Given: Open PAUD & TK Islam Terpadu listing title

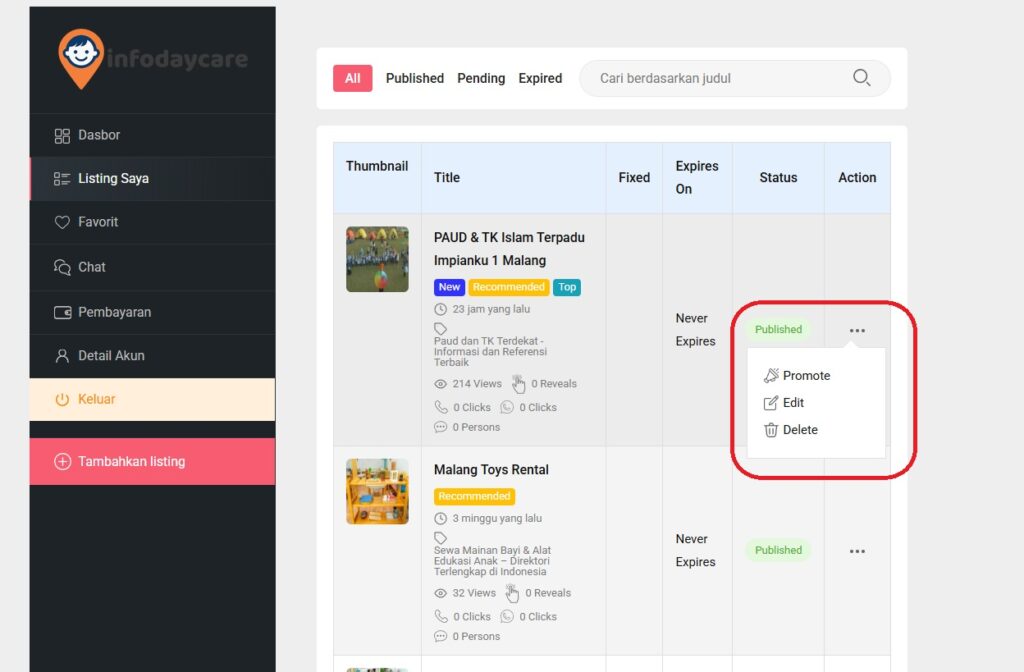Looking at the screenshot, I should (509, 249).
